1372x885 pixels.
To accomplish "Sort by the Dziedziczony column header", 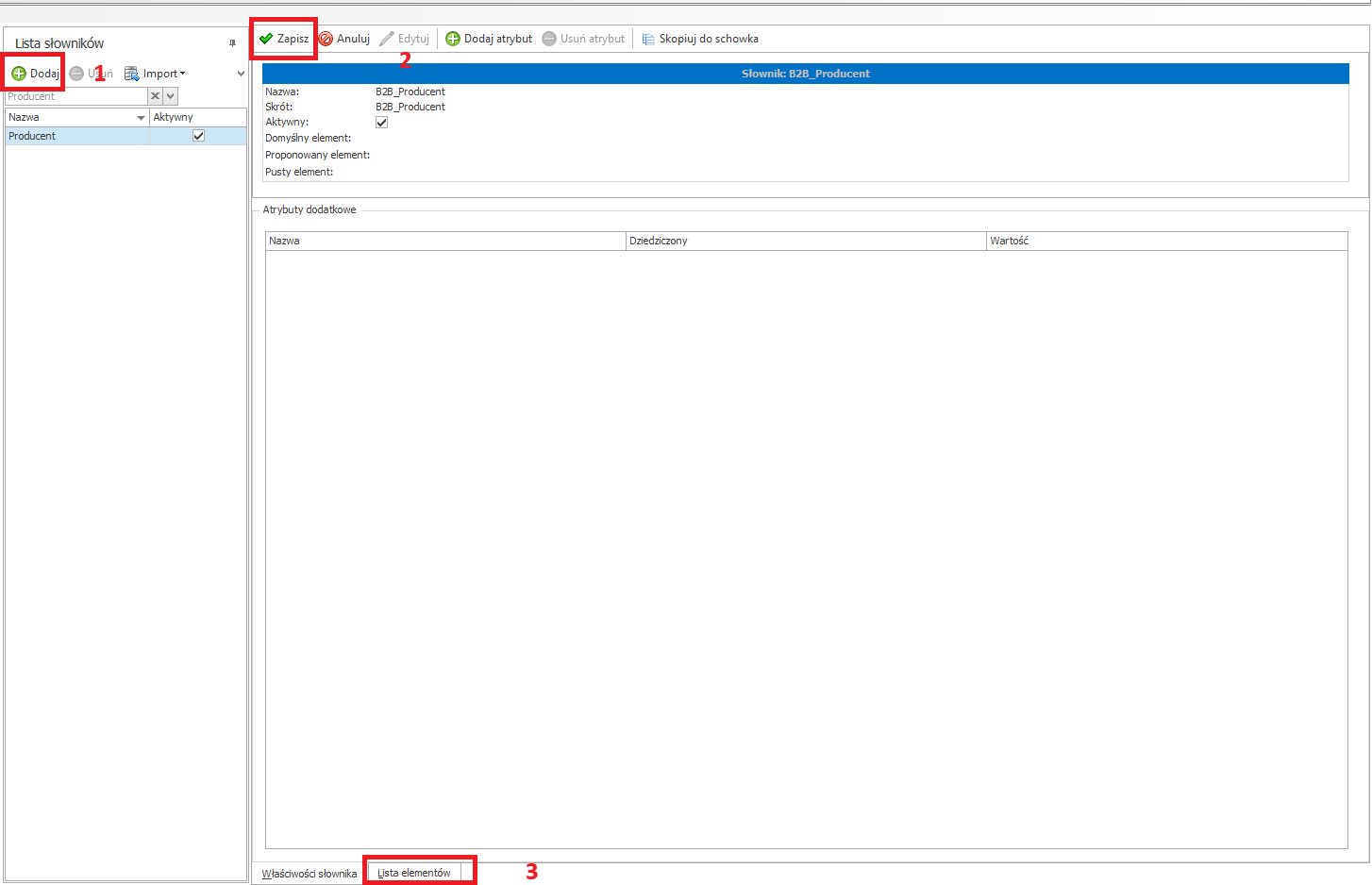I will 805,241.
